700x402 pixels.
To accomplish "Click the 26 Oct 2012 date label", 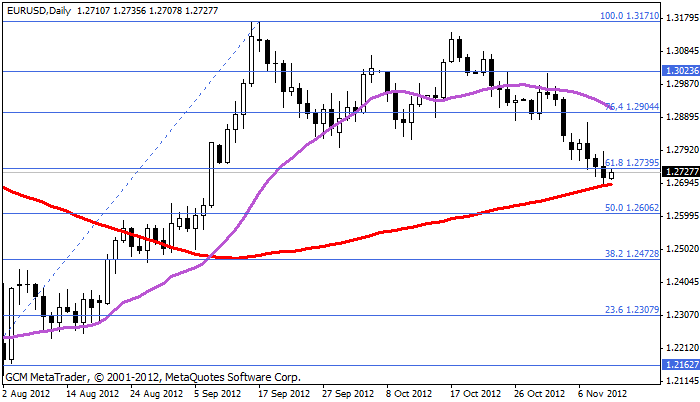I will pos(539,394).
